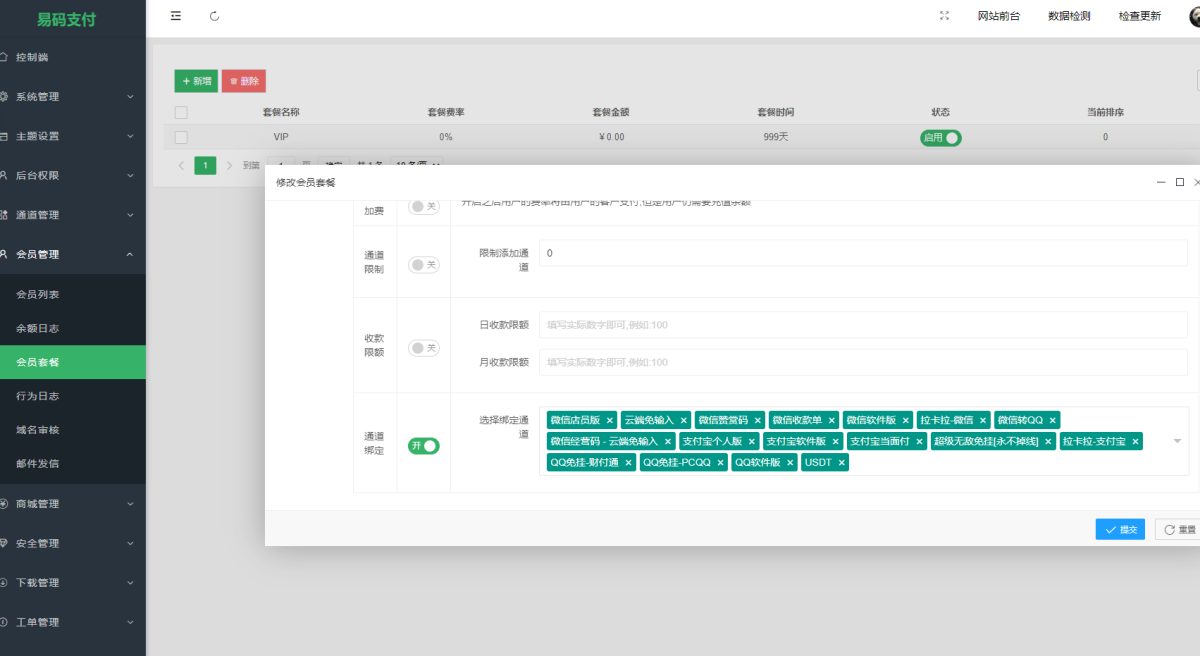Screen dimensions: 1200x656
Task: Click the green 新增 button
Action: tap(196, 81)
